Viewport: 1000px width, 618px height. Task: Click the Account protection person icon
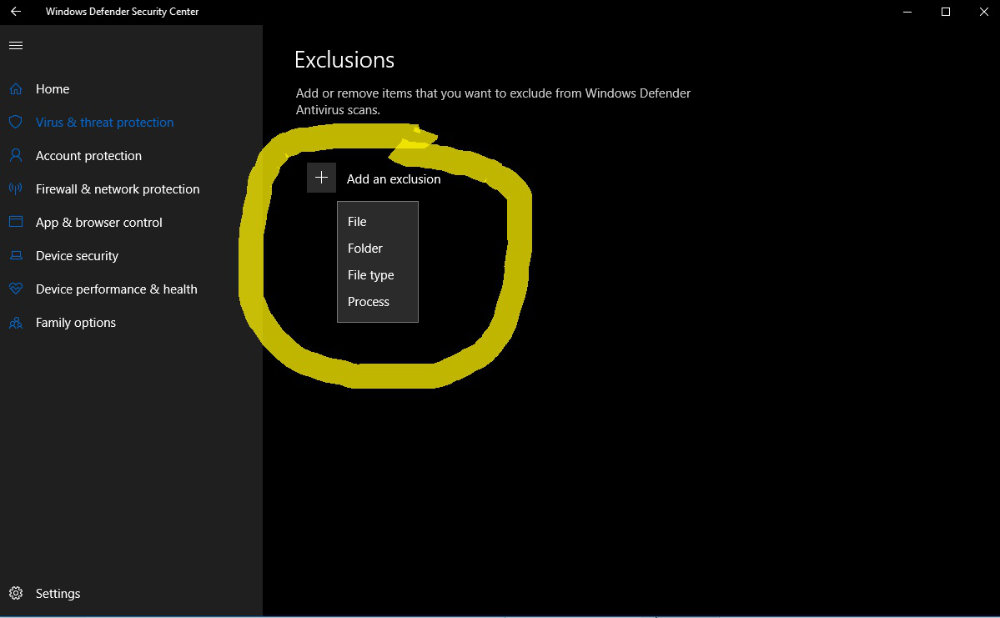click(x=16, y=155)
